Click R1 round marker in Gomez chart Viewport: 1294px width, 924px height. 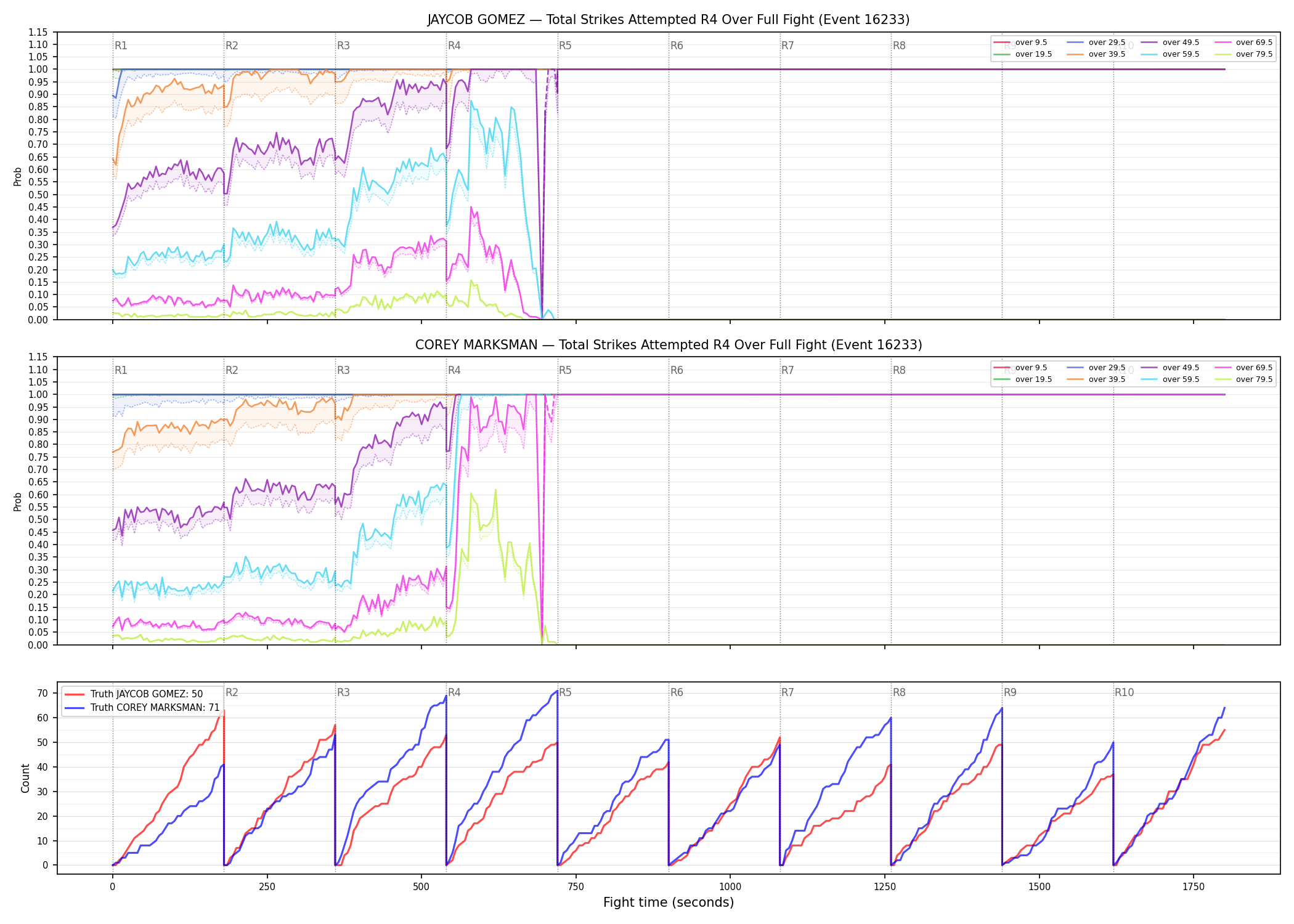(121, 46)
